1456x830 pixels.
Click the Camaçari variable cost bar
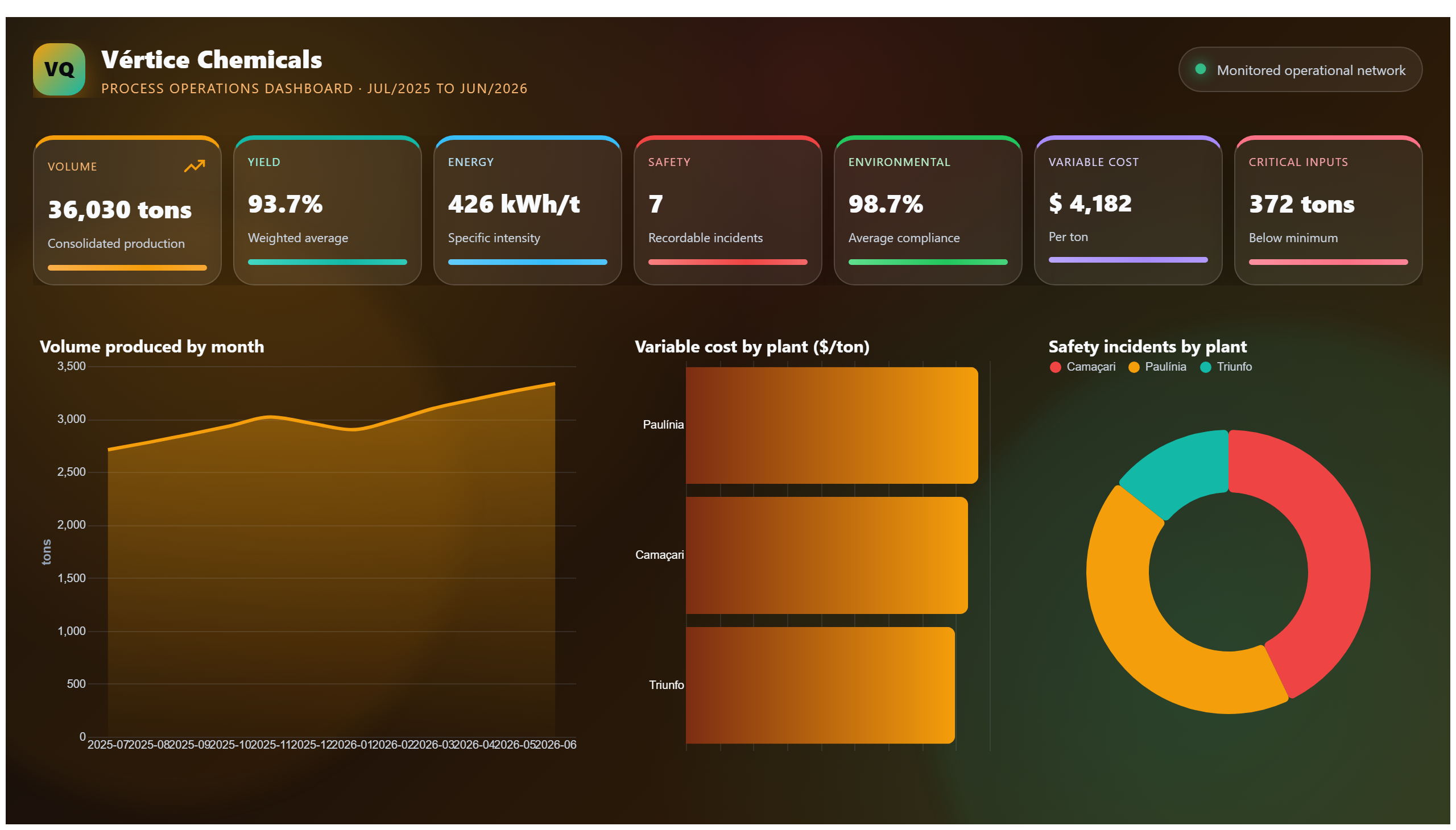point(826,555)
